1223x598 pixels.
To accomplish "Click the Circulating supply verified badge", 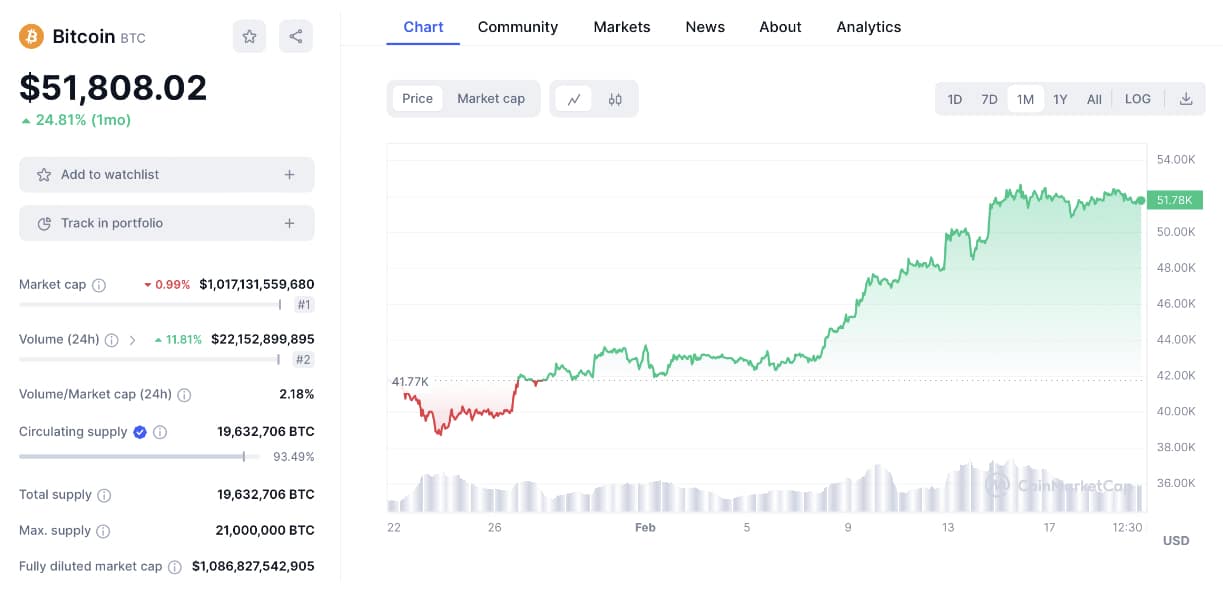I will click(x=140, y=432).
